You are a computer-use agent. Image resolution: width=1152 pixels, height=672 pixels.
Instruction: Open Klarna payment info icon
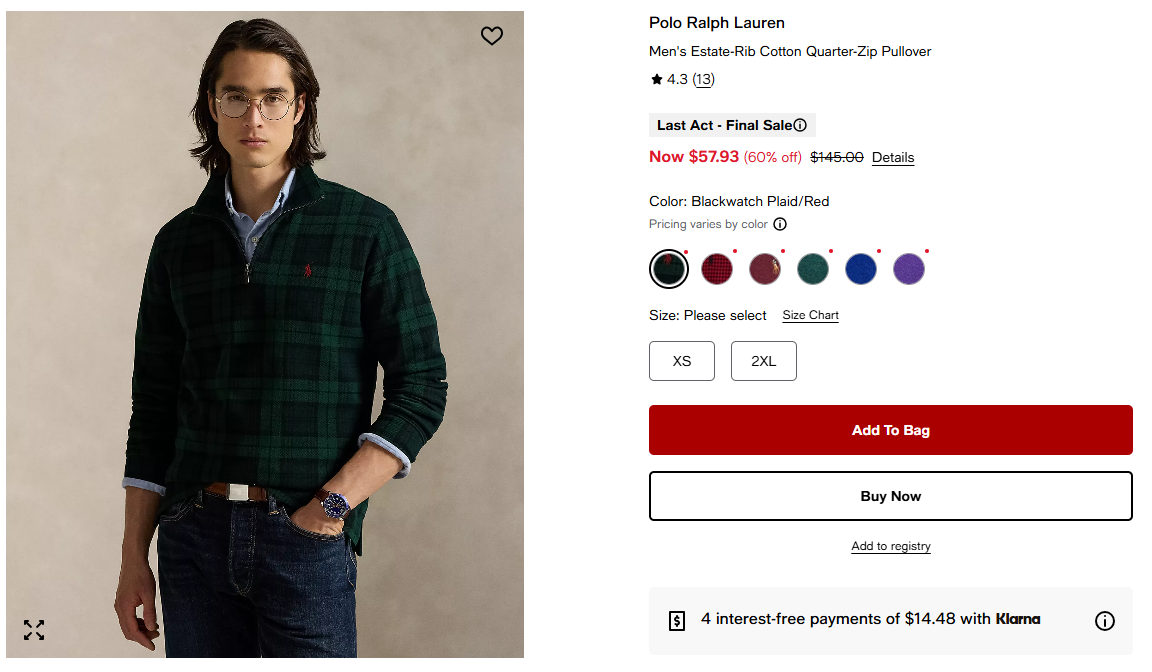[x=1104, y=621]
